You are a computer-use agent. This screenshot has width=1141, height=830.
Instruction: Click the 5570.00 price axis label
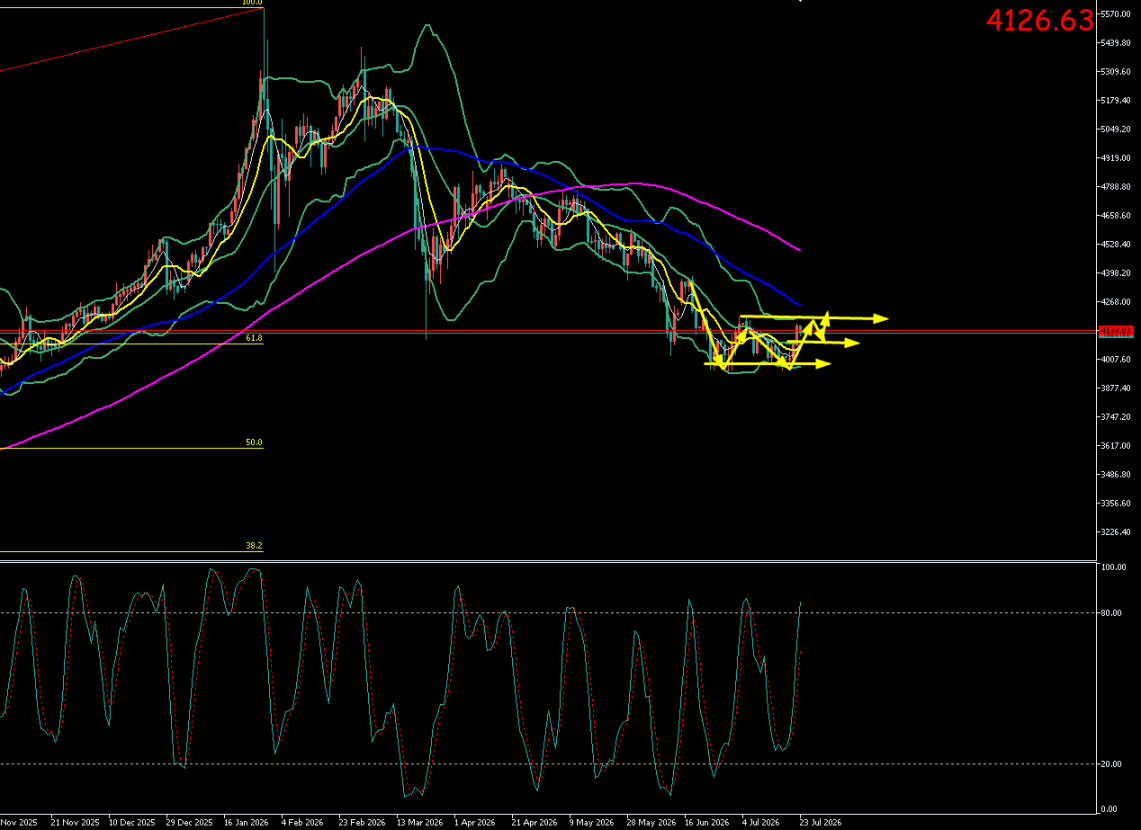[x=1116, y=15]
